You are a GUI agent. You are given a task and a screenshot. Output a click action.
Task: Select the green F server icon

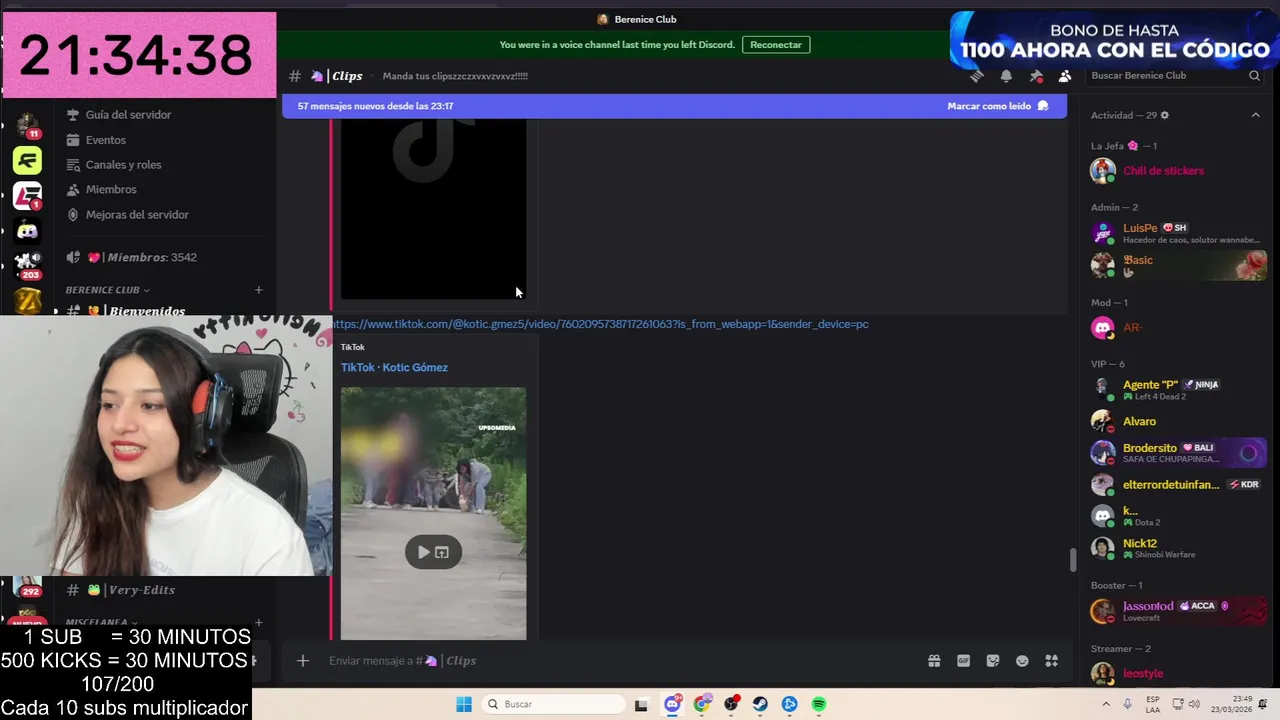coord(27,160)
